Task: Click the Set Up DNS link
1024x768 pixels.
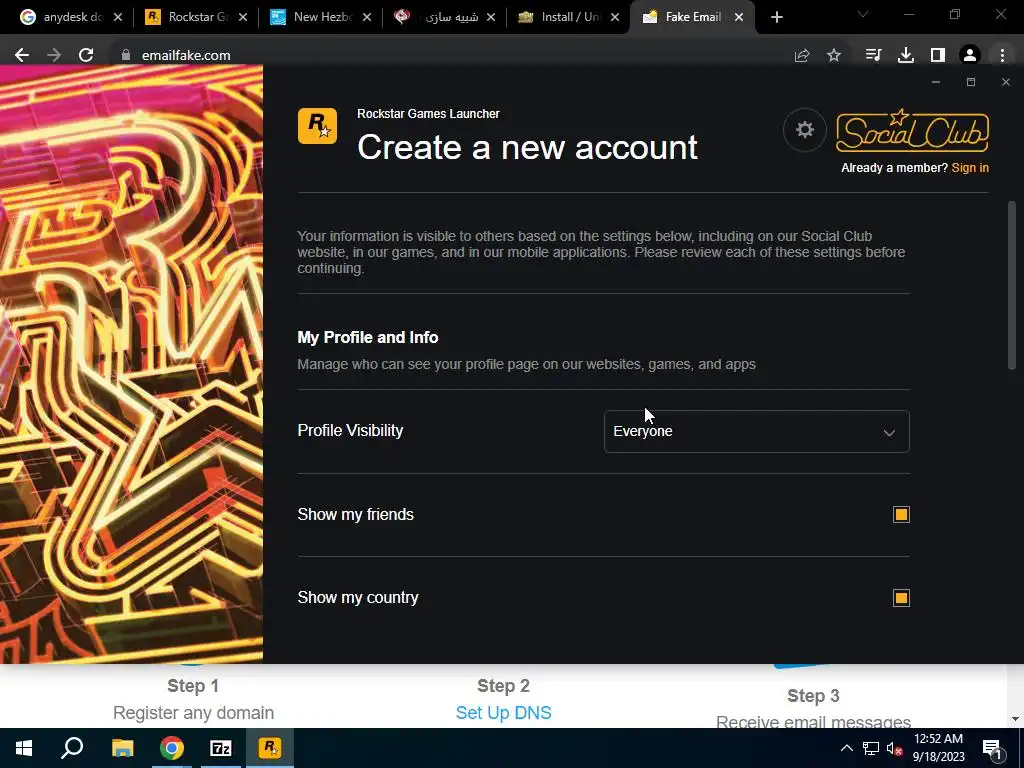Action: (504, 712)
